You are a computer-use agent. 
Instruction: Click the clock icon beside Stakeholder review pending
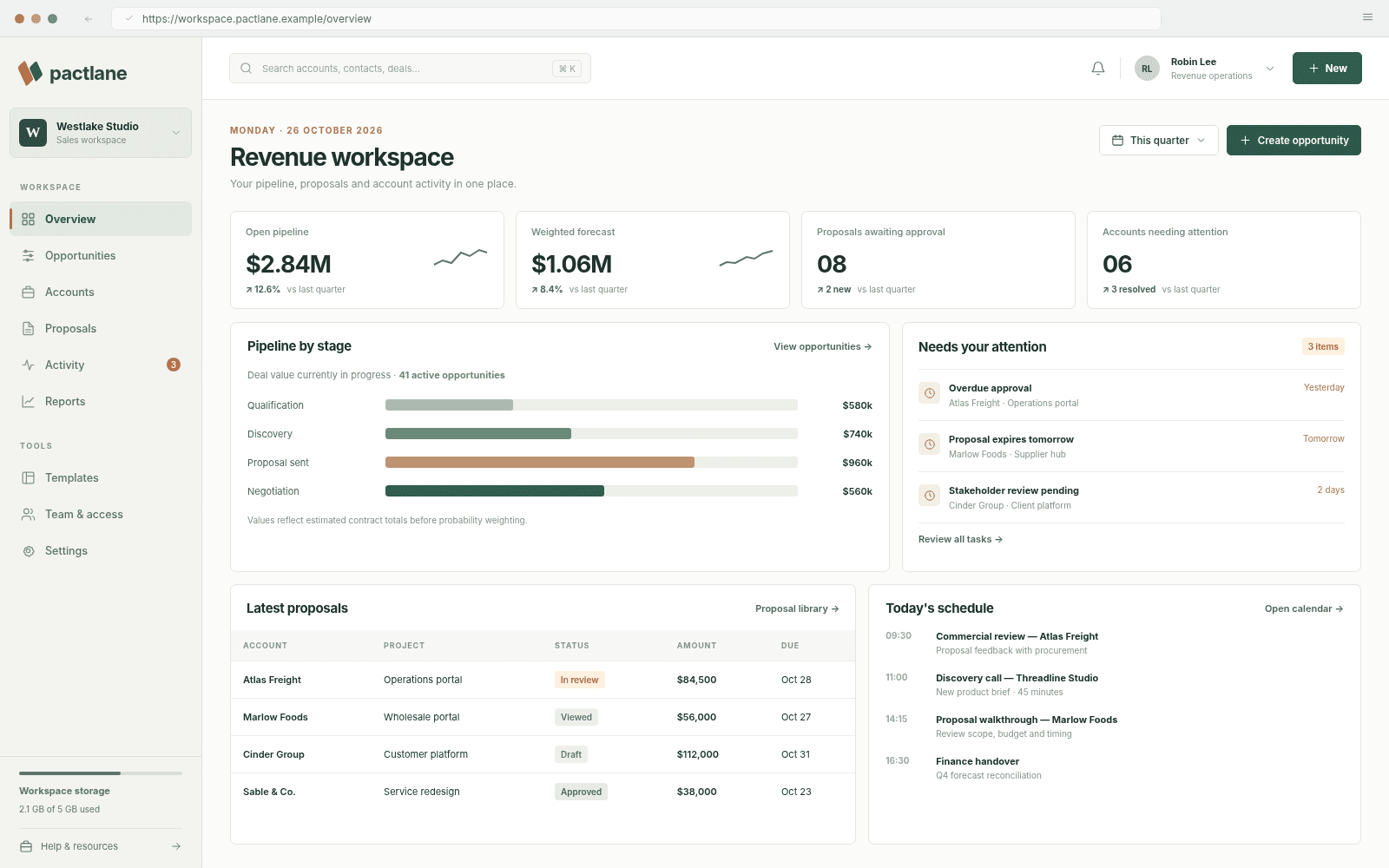point(930,496)
